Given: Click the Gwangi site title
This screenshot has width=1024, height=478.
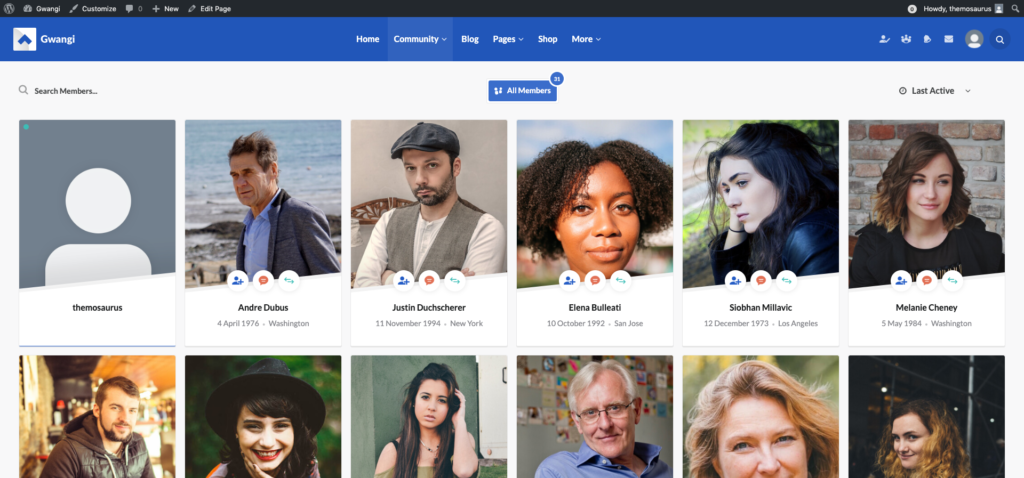Looking at the screenshot, I should (x=57, y=39).
